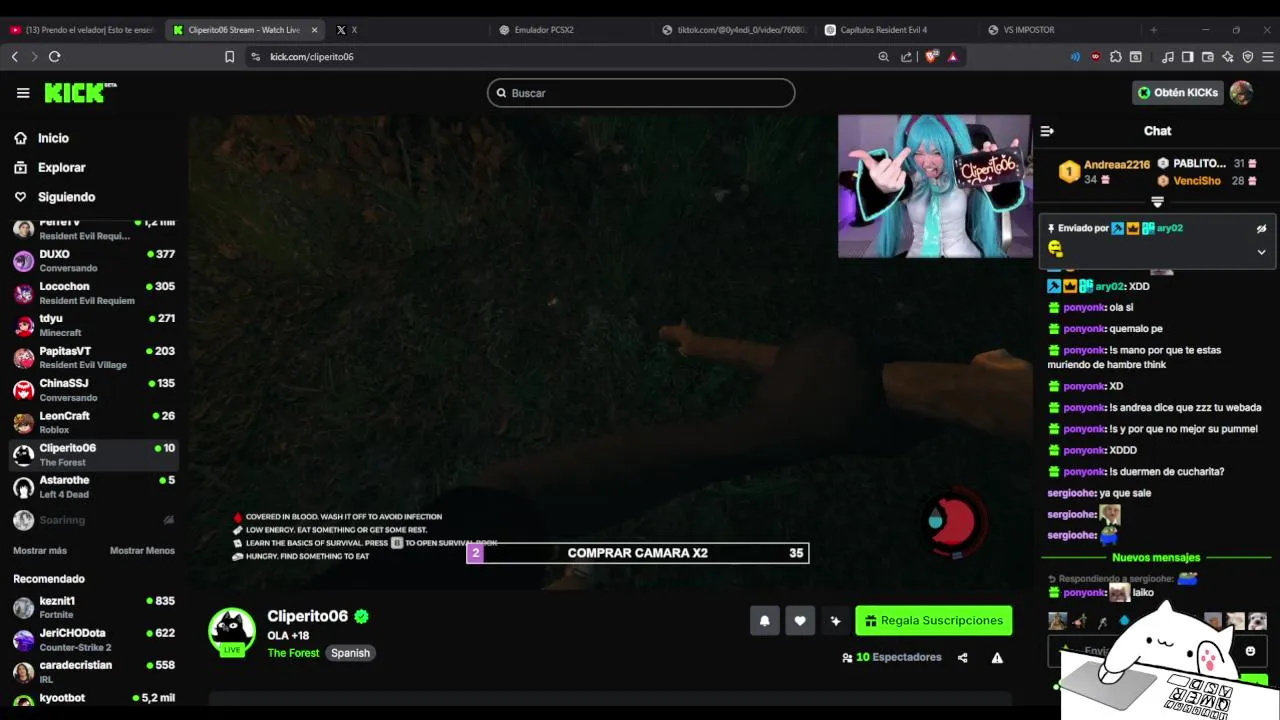Open Explorar in sidebar
The width and height of the screenshot is (1280, 720).
pos(61,167)
